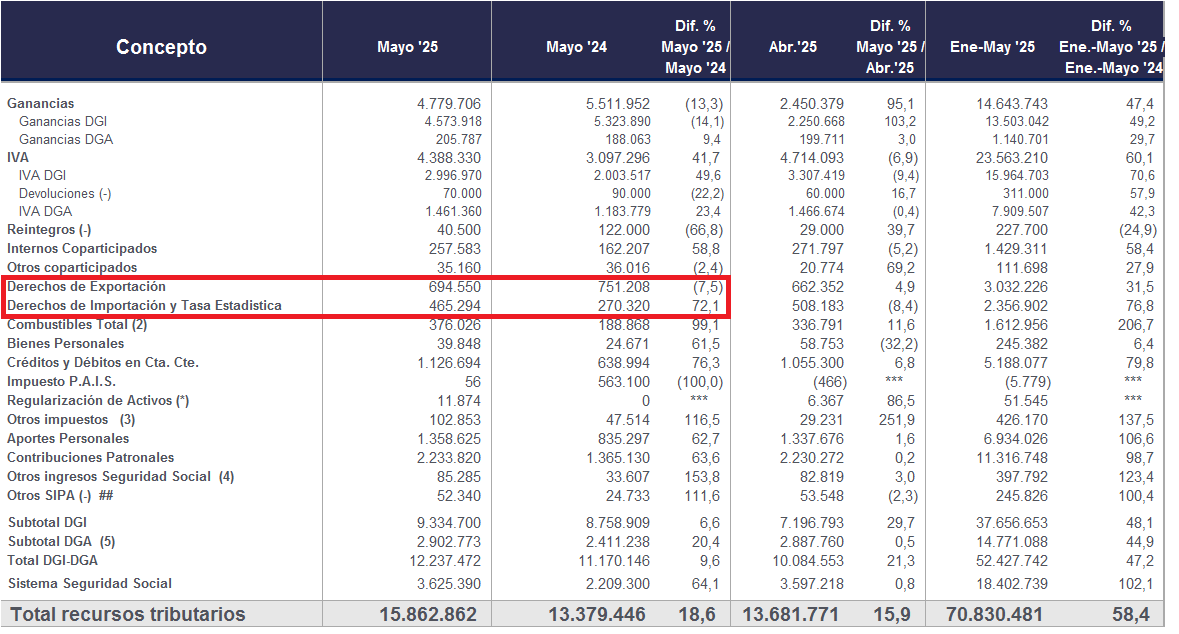The image size is (1179, 634).
Task: Click the 'Otros impuestos (3)' row label
Action: pyautogui.click(x=71, y=419)
